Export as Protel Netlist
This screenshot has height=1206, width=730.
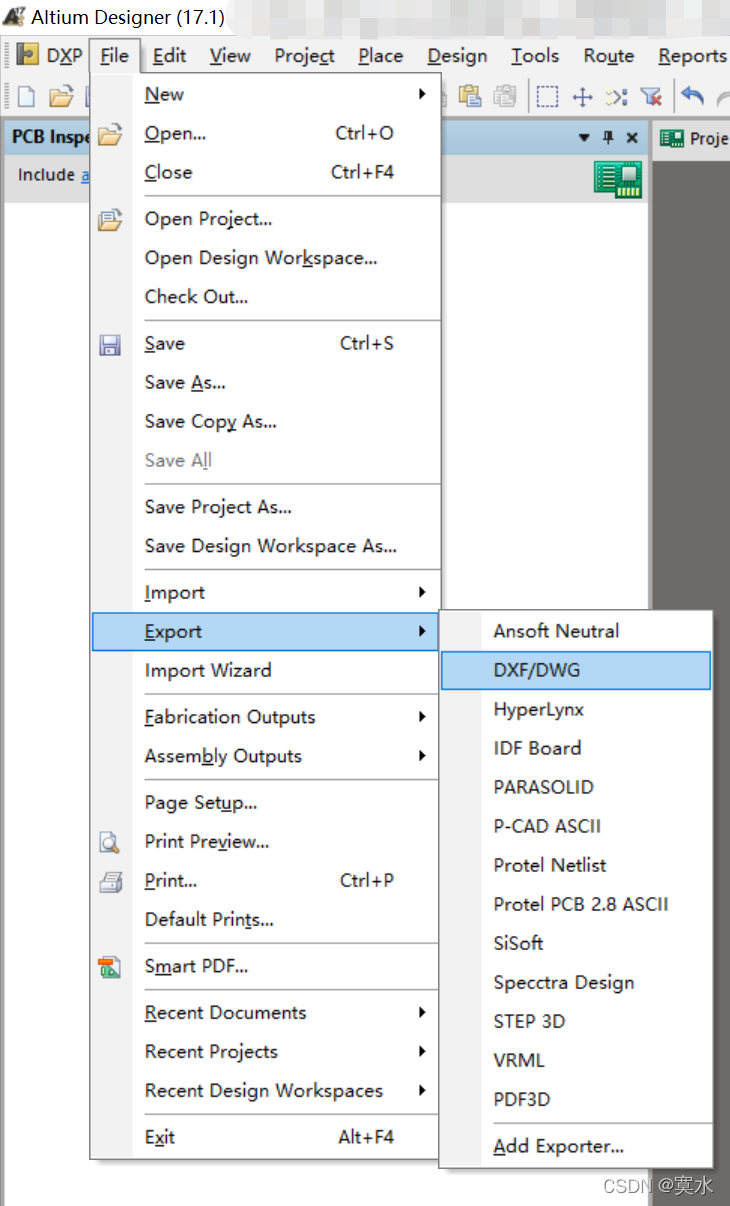(576, 866)
